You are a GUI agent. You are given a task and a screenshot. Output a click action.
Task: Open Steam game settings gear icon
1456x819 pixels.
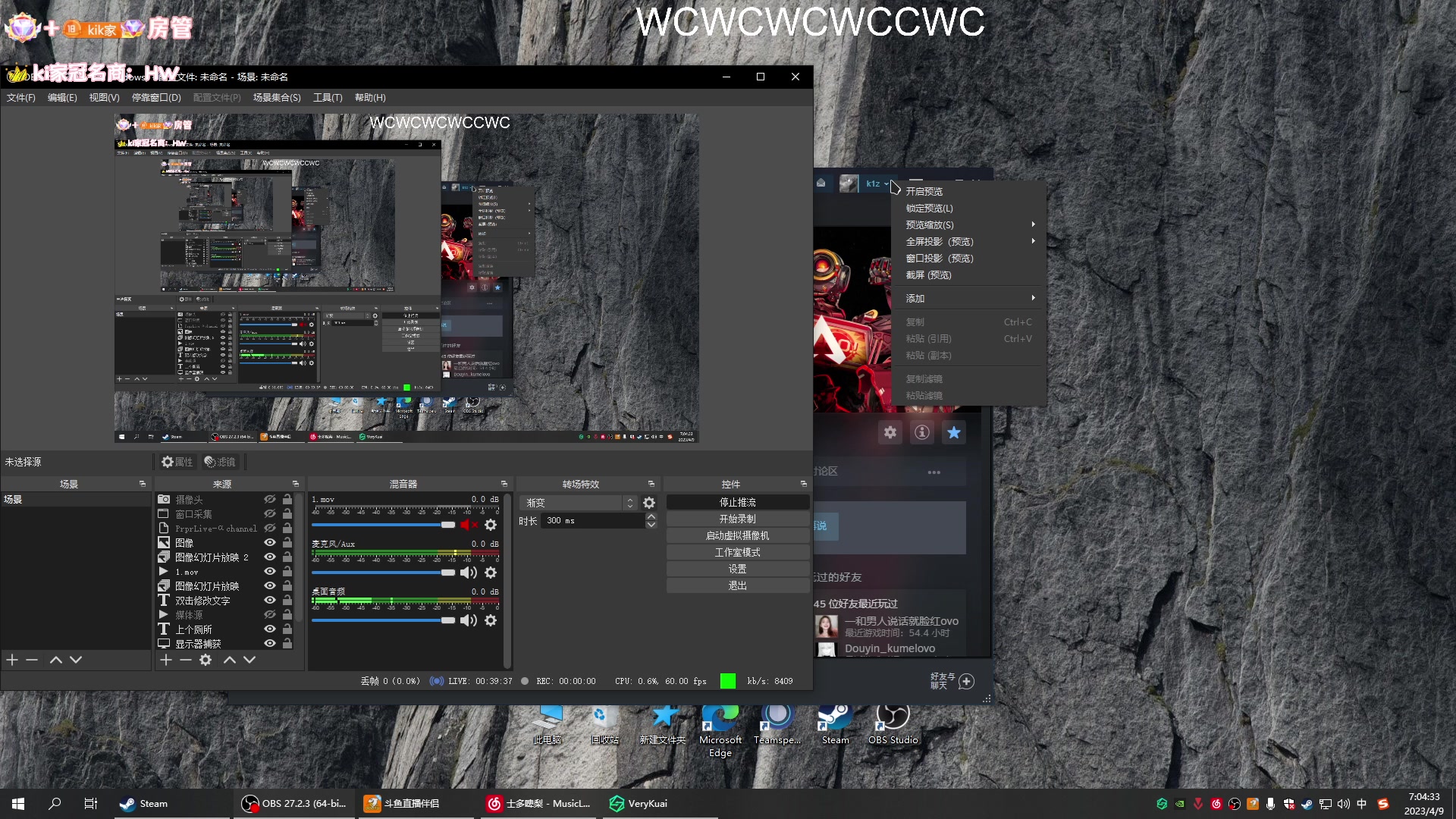[890, 432]
